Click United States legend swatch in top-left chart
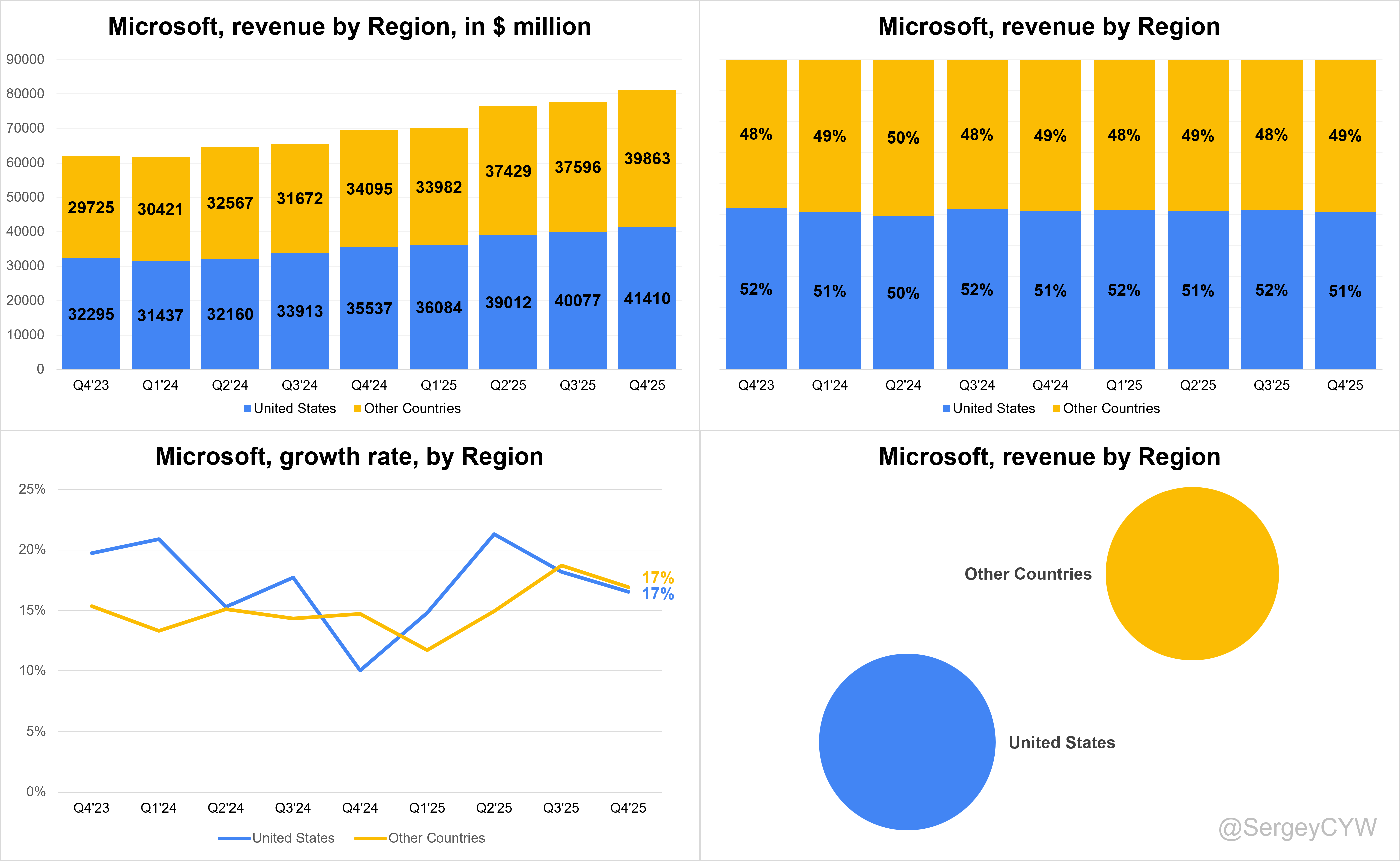The width and height of the screenshot is (1400, 861). pyautogui.click(x=247, y=409)
